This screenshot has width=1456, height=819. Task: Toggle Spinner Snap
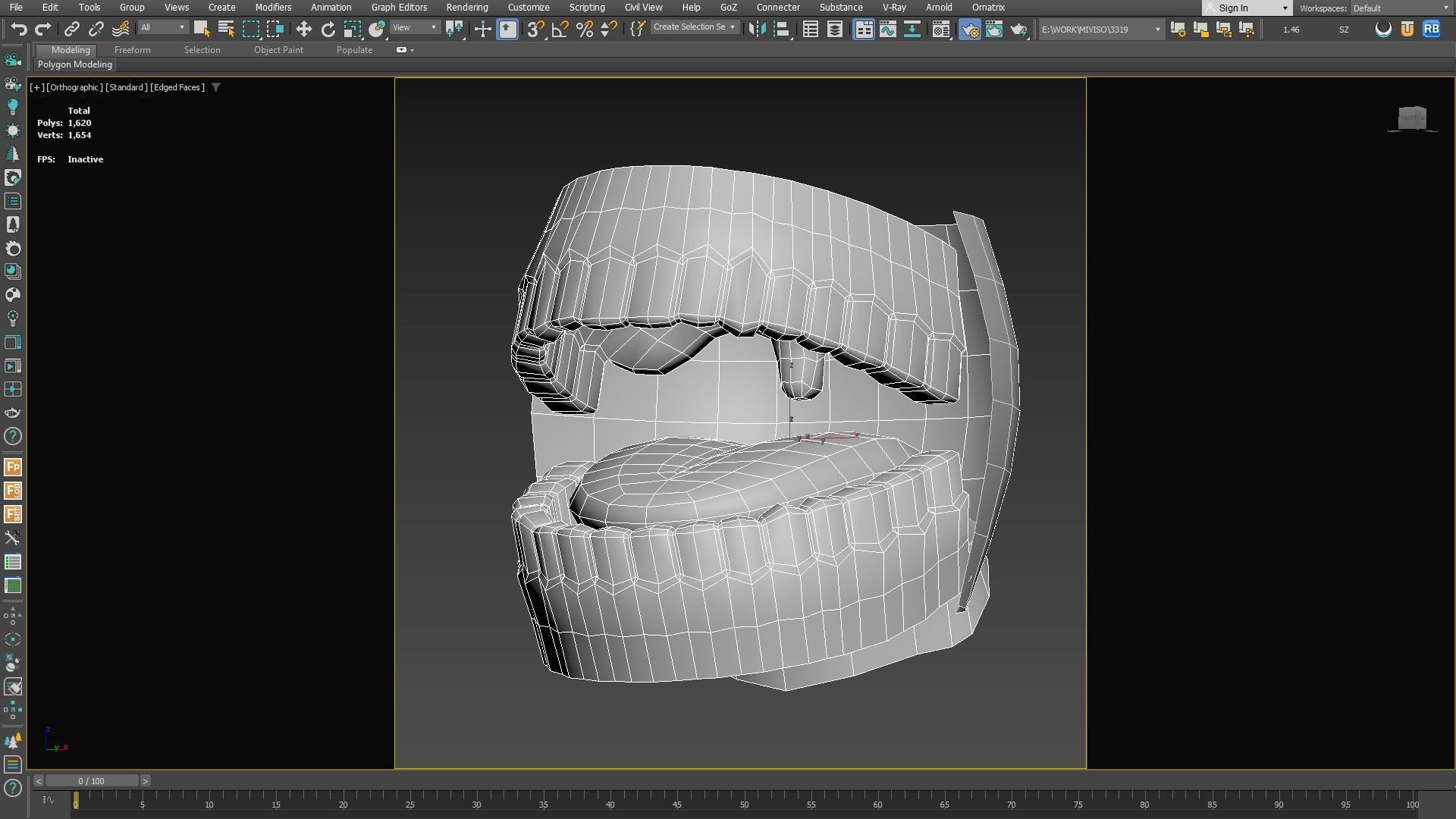(x=608, y=30)
